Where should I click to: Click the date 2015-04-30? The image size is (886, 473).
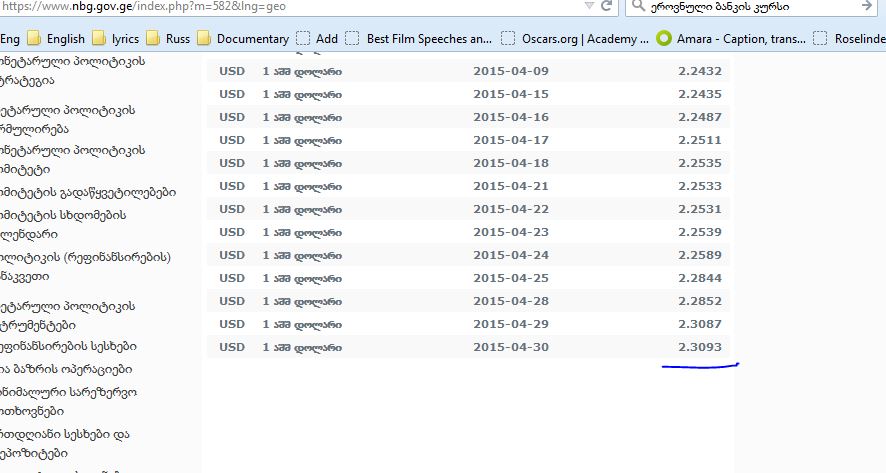click(511, 347)
